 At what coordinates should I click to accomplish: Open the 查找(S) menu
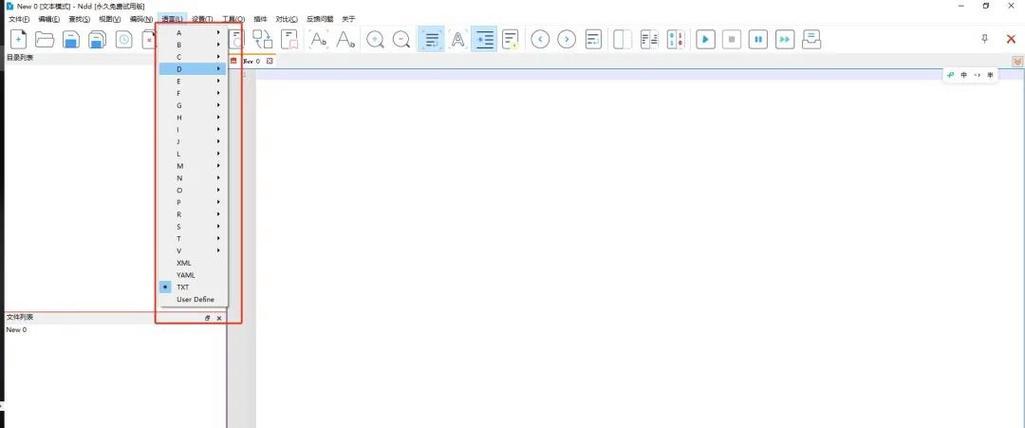[x=79, y=19]
